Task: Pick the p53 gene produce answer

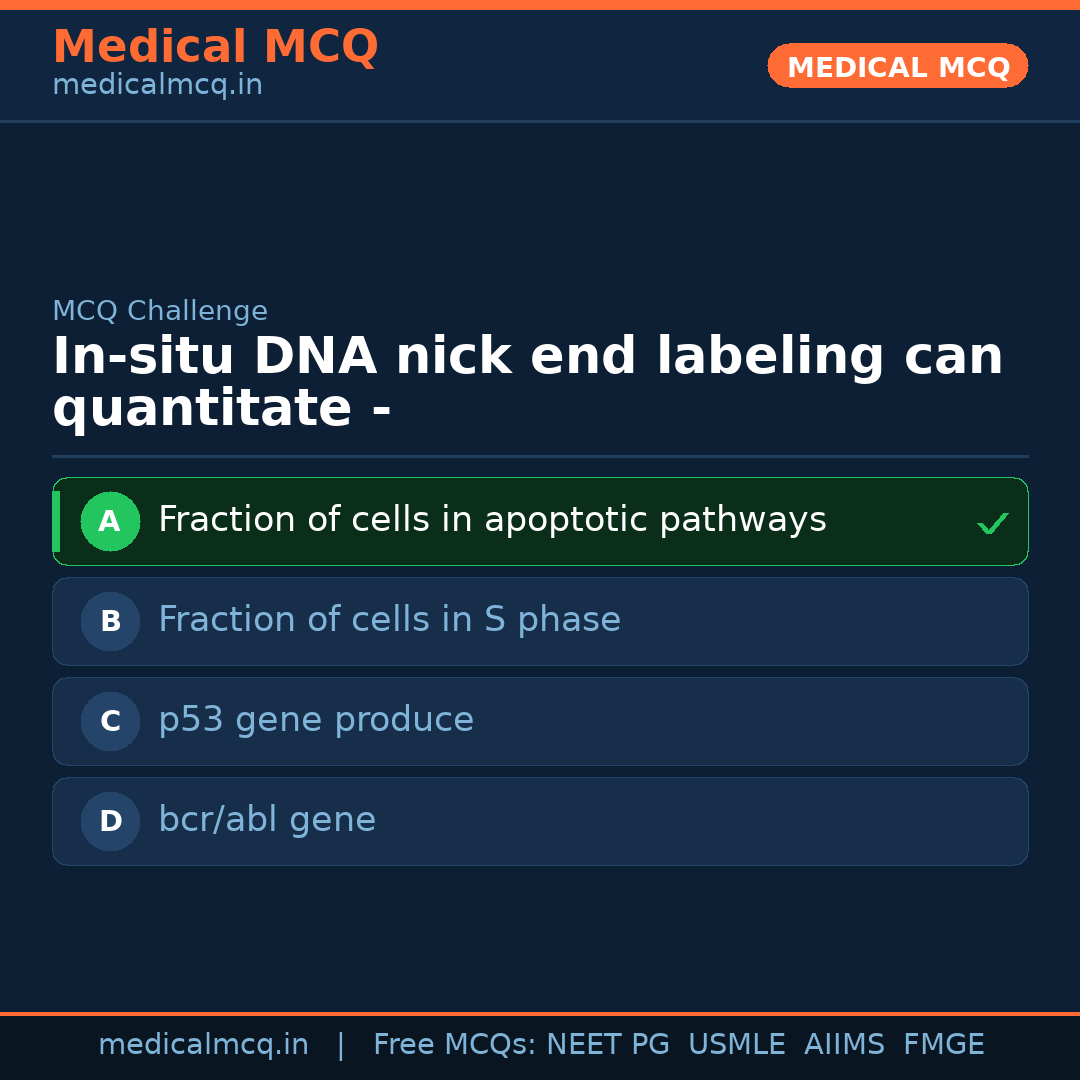Action: point(316,720)
